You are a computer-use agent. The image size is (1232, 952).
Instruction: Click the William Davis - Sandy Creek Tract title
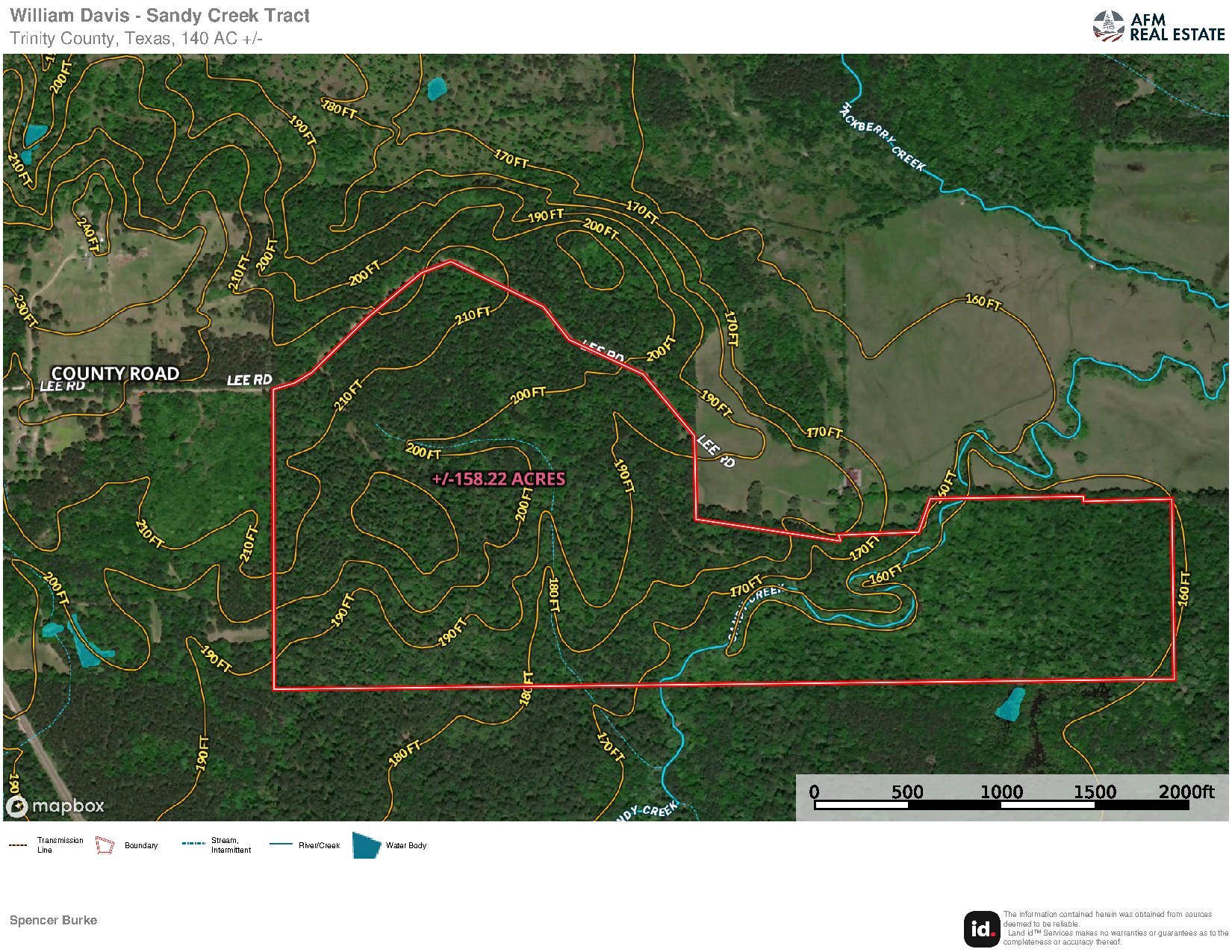click(160, 16)
